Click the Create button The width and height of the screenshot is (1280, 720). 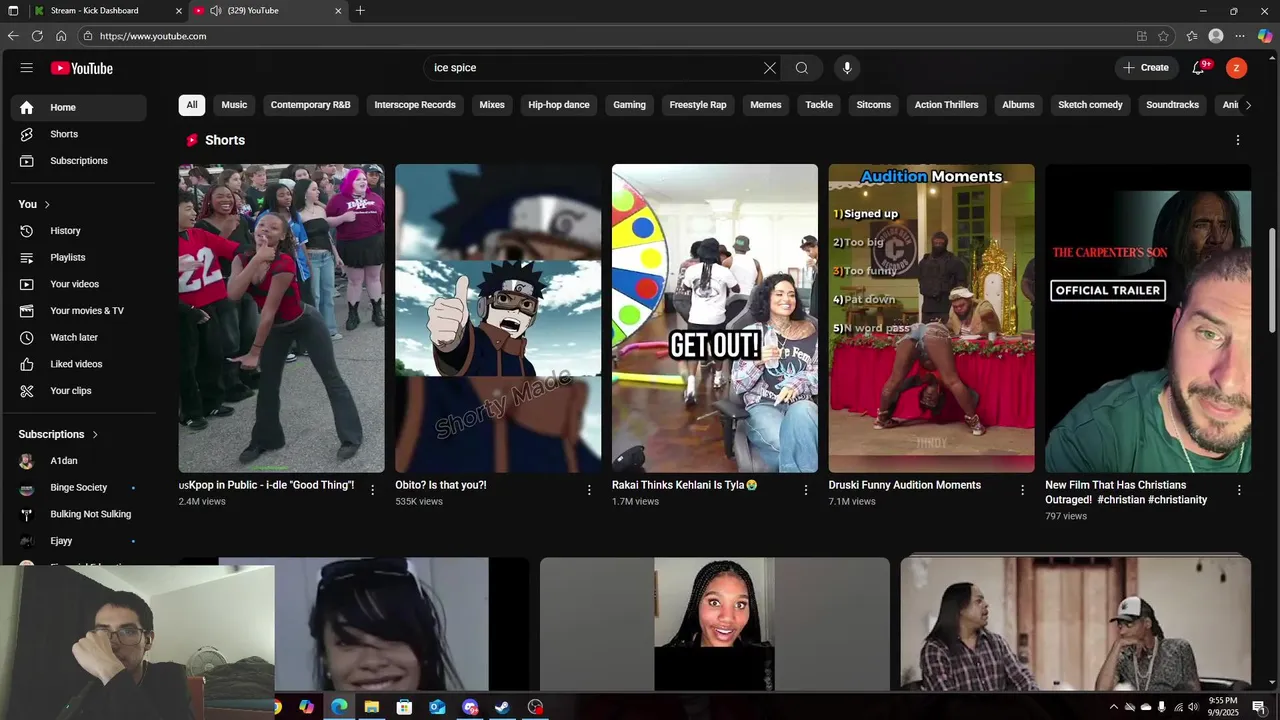pyautogui.click(x=1146, y=68)
